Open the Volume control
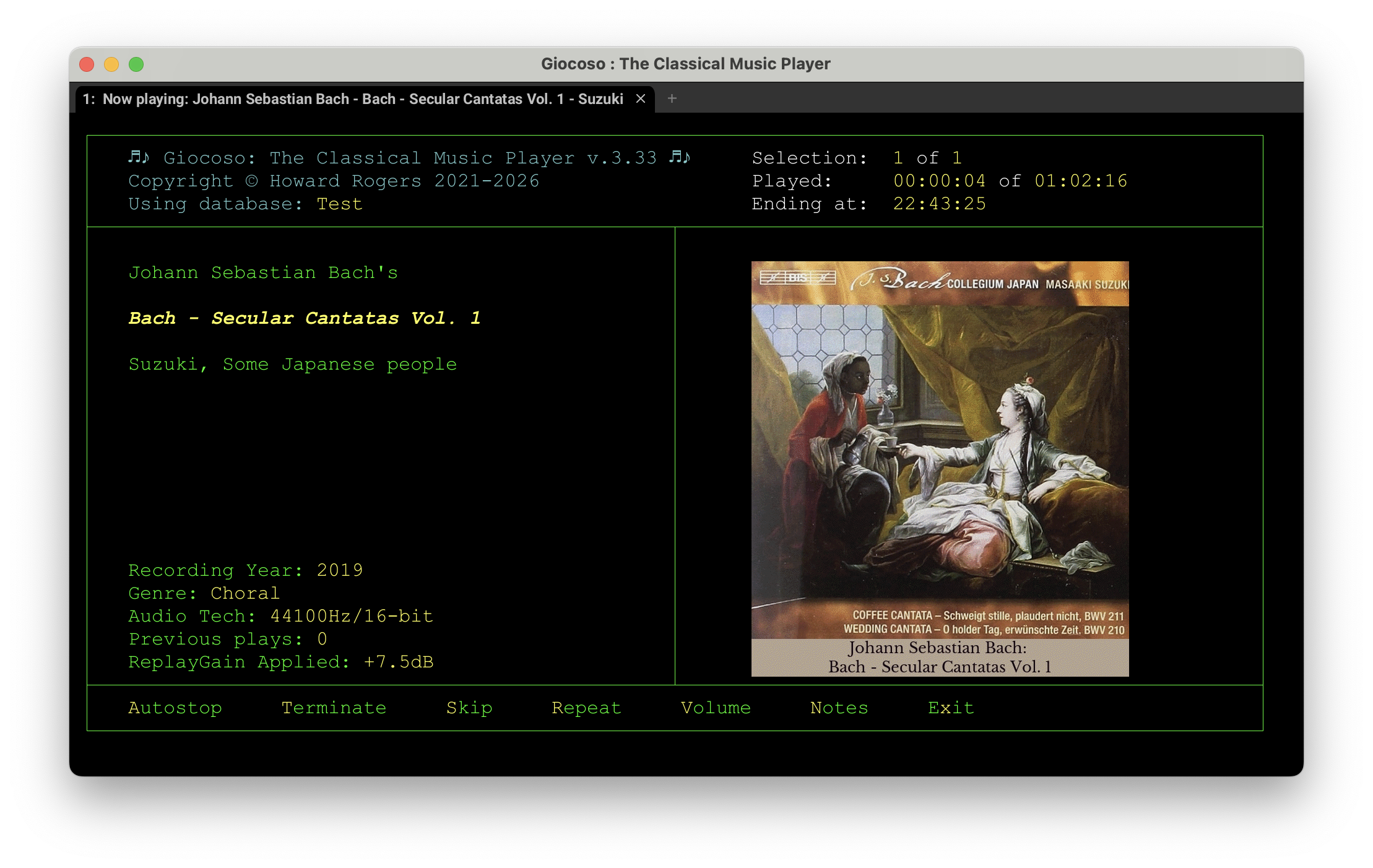The image size is (1373, 868). [716, 708]
